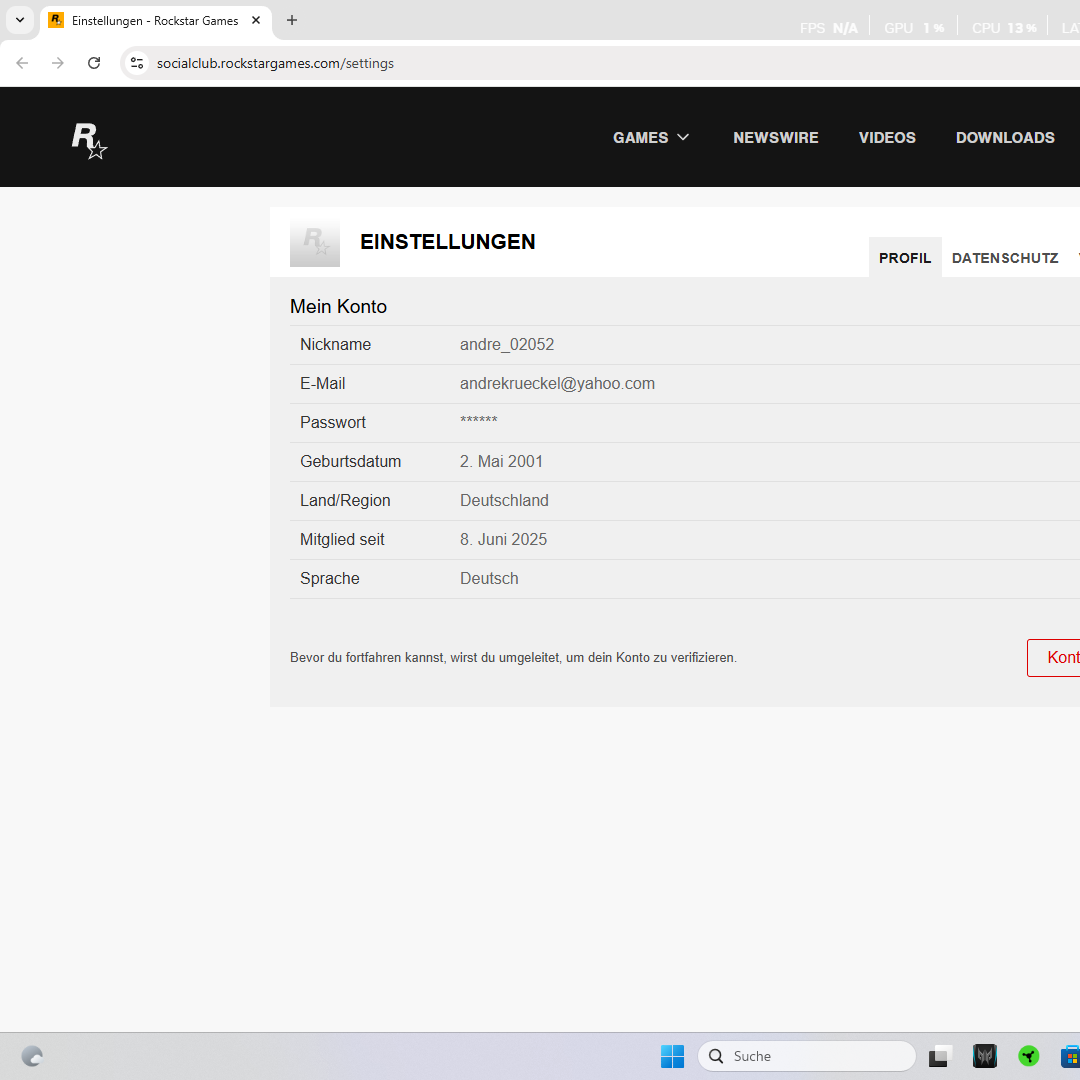
Task: Open a new browser tab
Action: pos(292,20)
